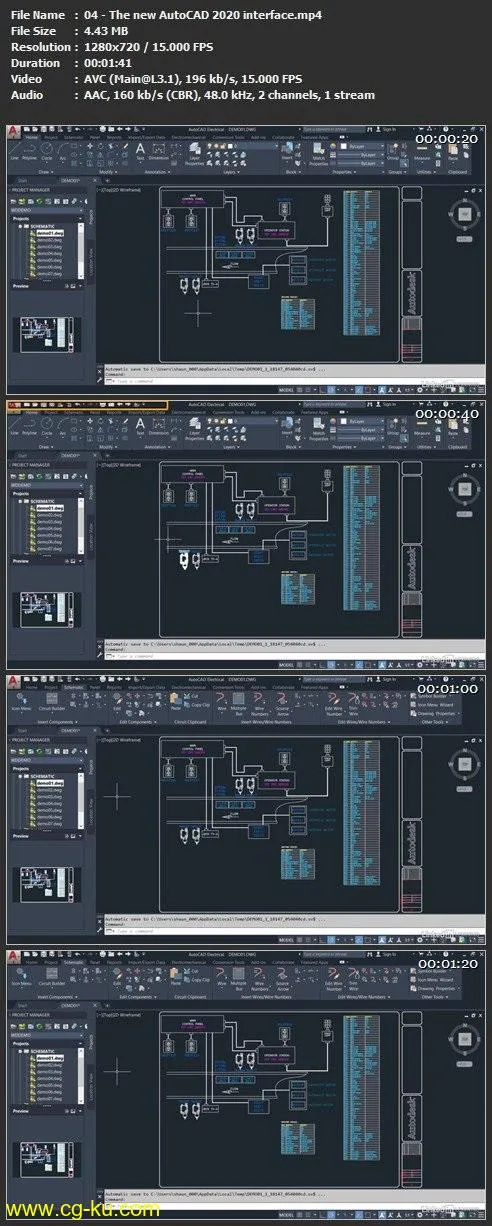Click the Projects side tab in the 00:01:00 frame

[x=91, y=766]
